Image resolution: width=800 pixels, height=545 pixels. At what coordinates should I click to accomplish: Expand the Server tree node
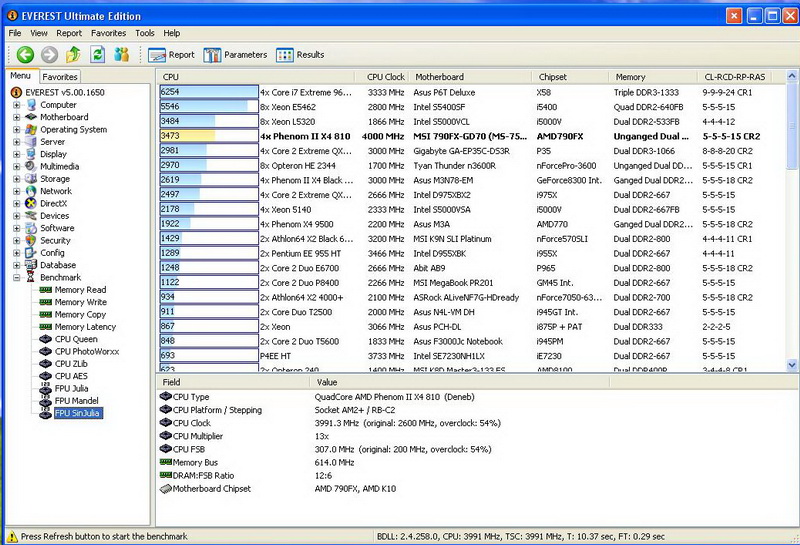[16, 142]
